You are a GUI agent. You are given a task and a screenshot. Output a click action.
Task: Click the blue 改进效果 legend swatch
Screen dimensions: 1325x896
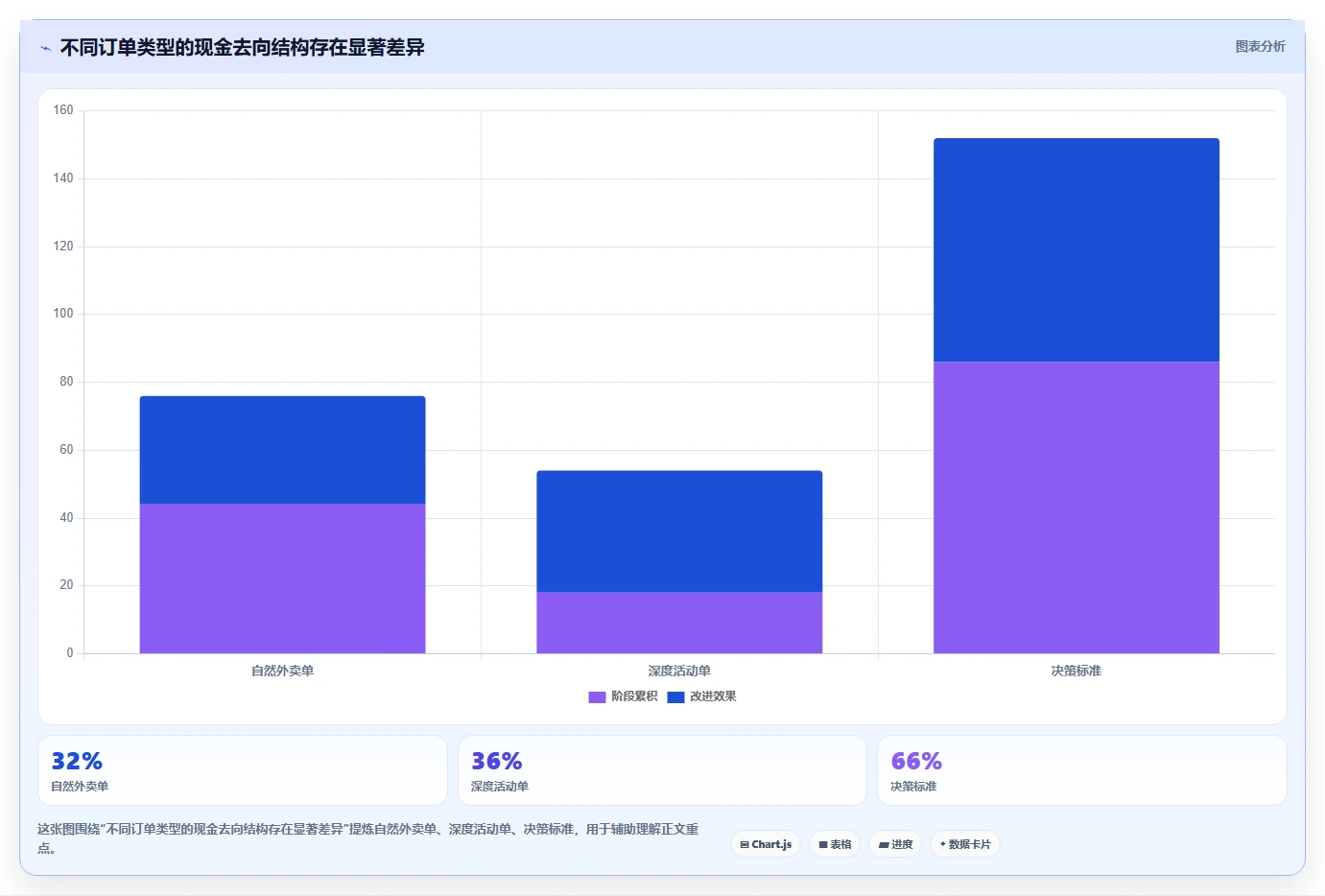click(x=675, y=697)
